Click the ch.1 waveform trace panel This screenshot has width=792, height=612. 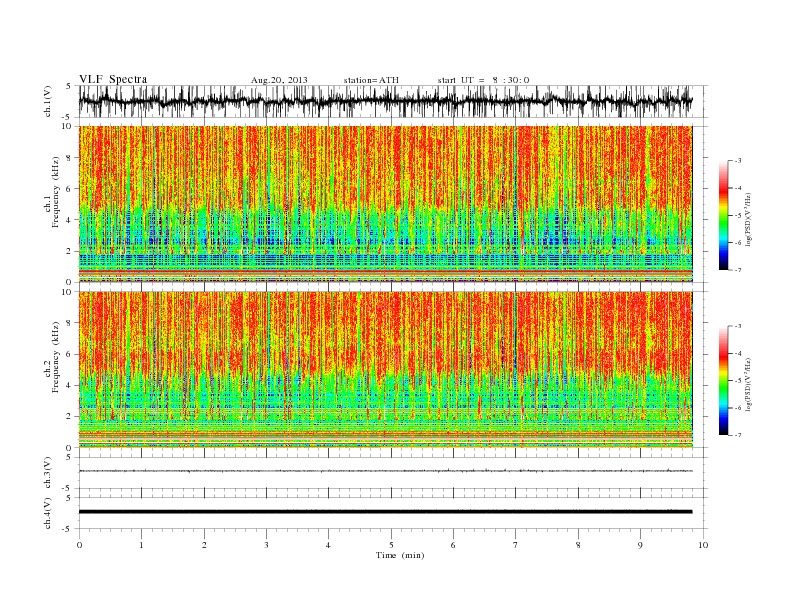point(393,101)
